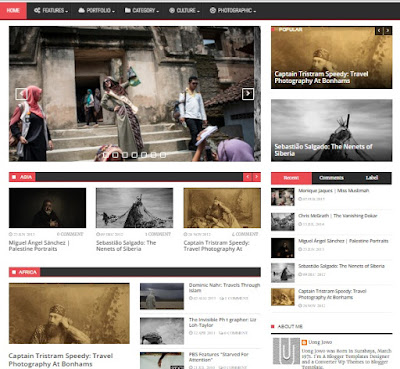This screenshot has height=369, width=400.
Task: Open the Category dropdown menu
Action: (142, 11)
